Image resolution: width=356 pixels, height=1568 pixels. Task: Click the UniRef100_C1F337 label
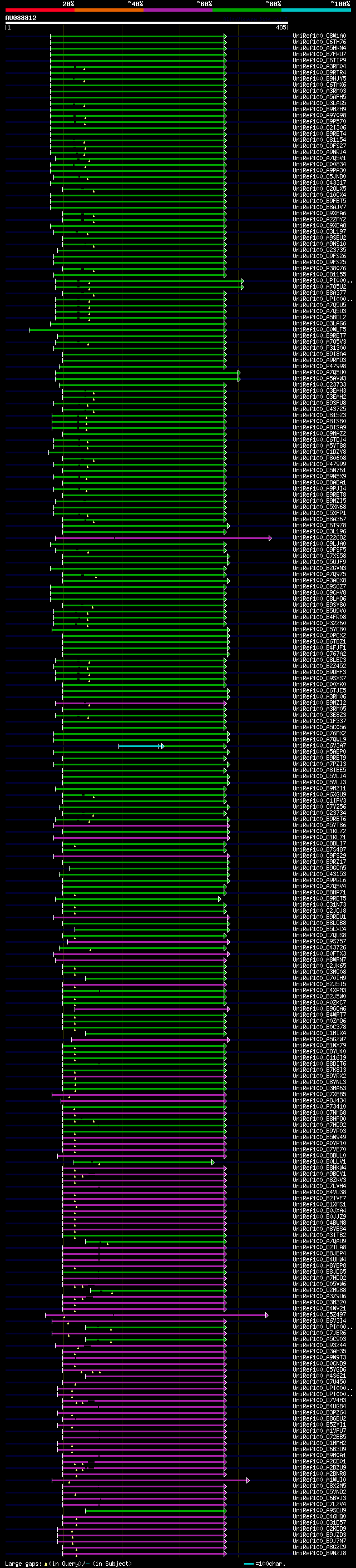(x=319, y=721)
